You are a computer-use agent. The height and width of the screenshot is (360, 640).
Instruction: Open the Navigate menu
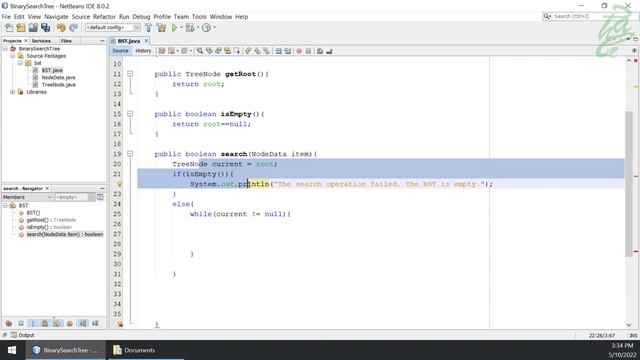[56, 17]
